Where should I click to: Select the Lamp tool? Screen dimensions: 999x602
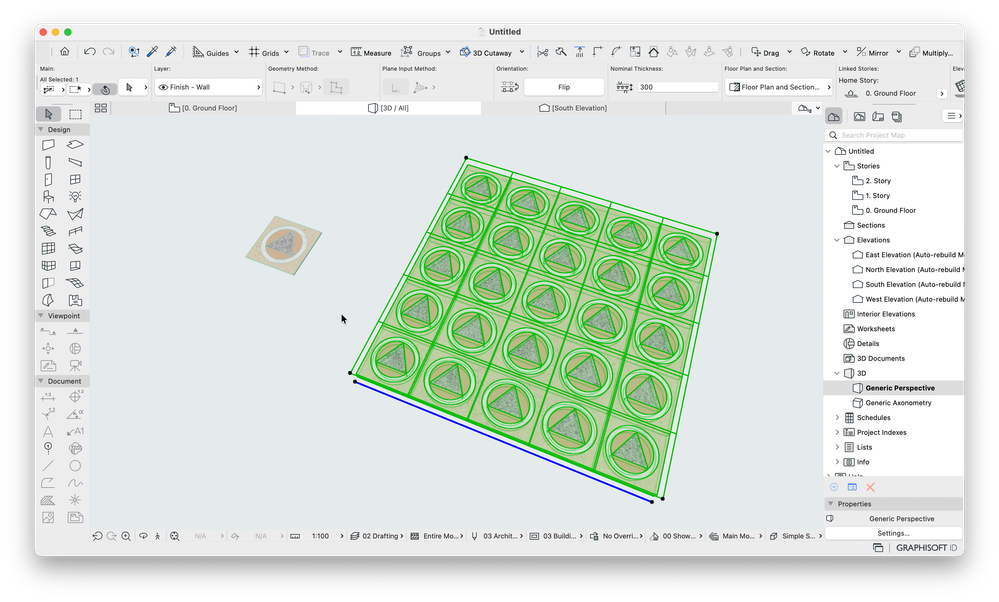tap(75, 197)
